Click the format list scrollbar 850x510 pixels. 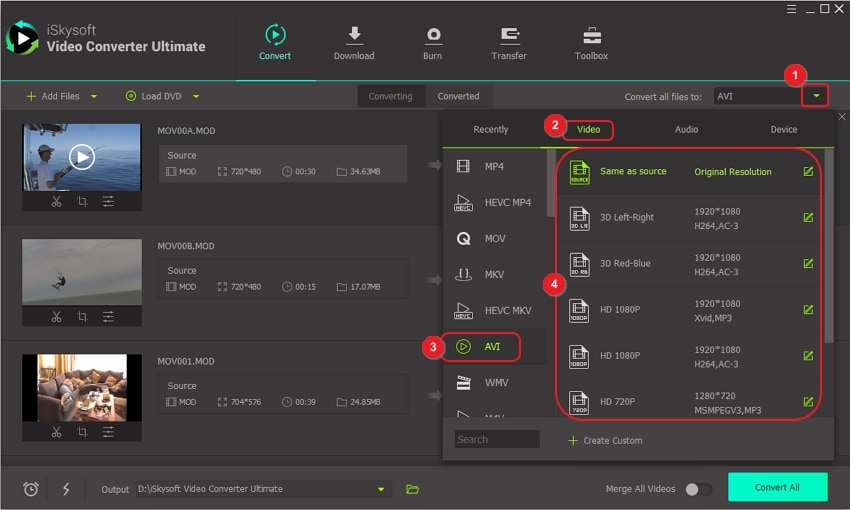click(551, 183)
